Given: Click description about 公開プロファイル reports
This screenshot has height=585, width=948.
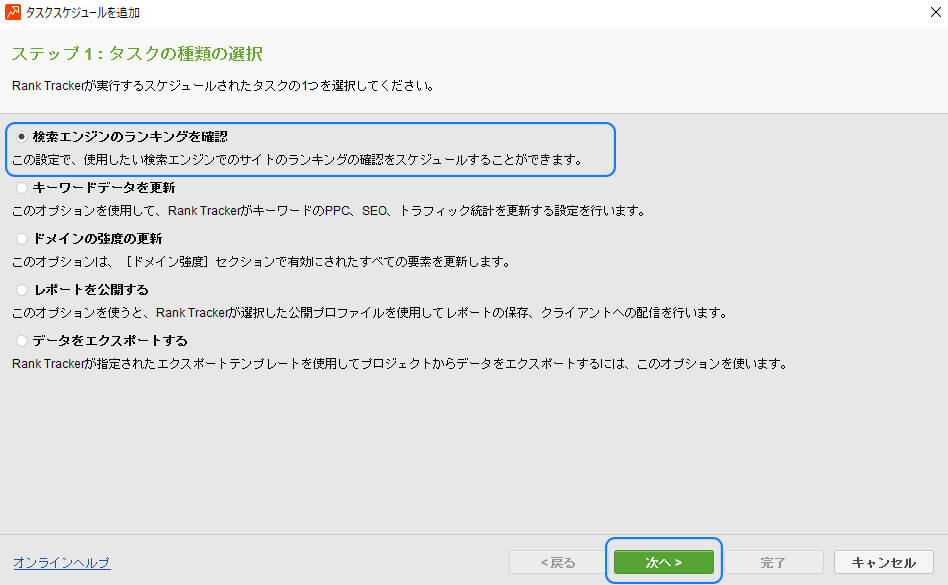Looking at the screenshot, I should tap(371, 312).
